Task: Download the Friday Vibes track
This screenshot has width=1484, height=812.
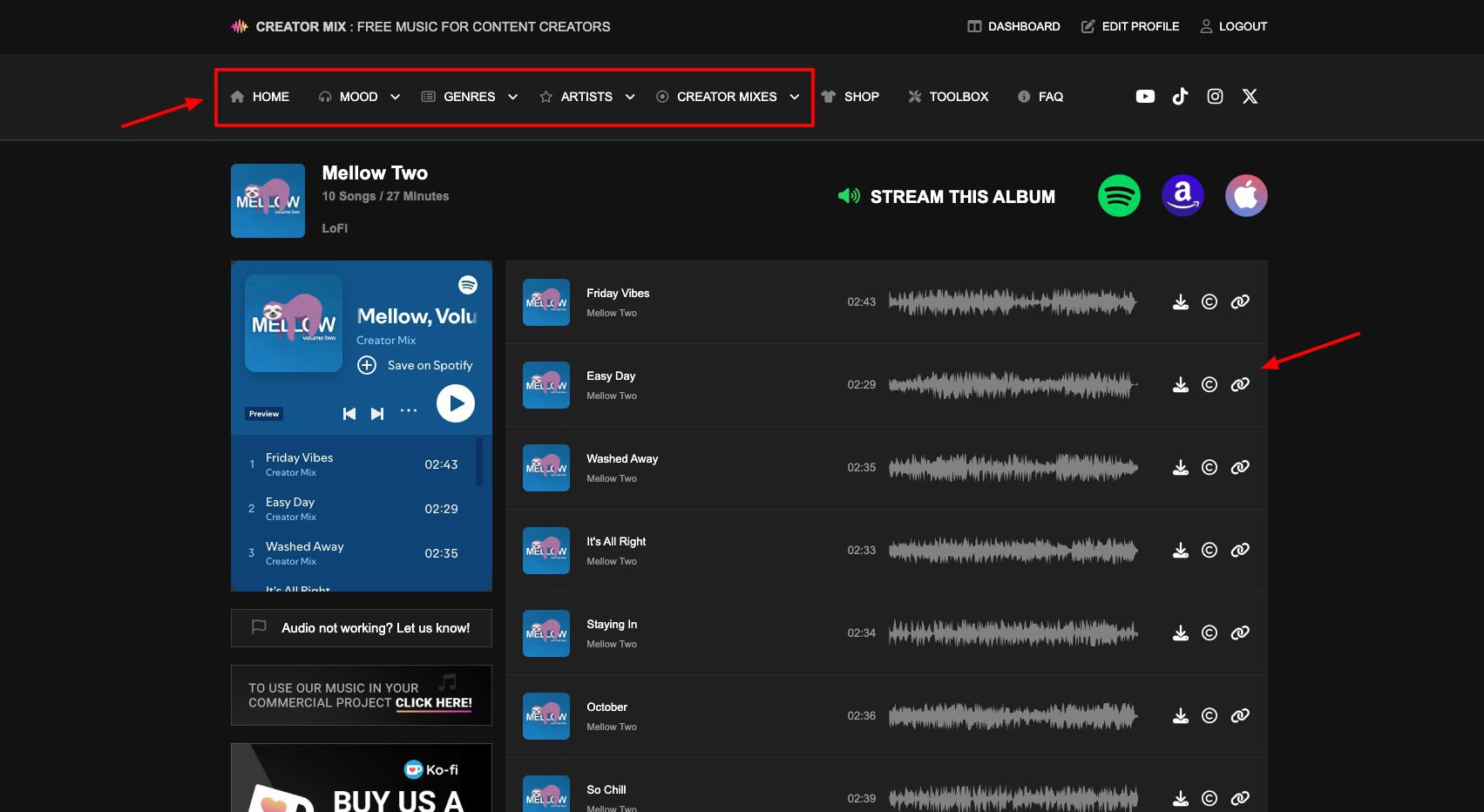Action: [1180, 302]
